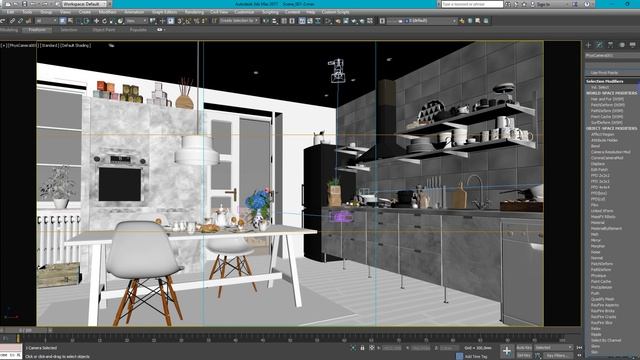640x360 pixels.
Task: Open the View reference coordinate dropdown
Action: click(136, 20)
